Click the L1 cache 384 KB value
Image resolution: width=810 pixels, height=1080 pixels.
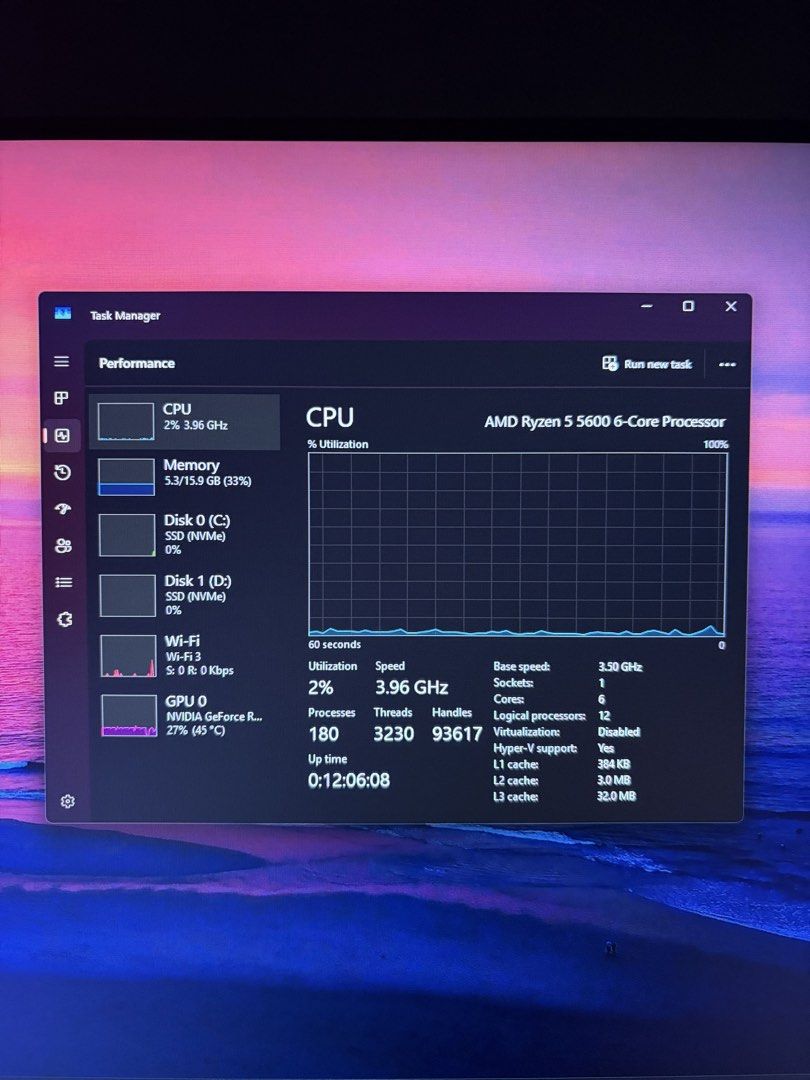coord(614,764)
